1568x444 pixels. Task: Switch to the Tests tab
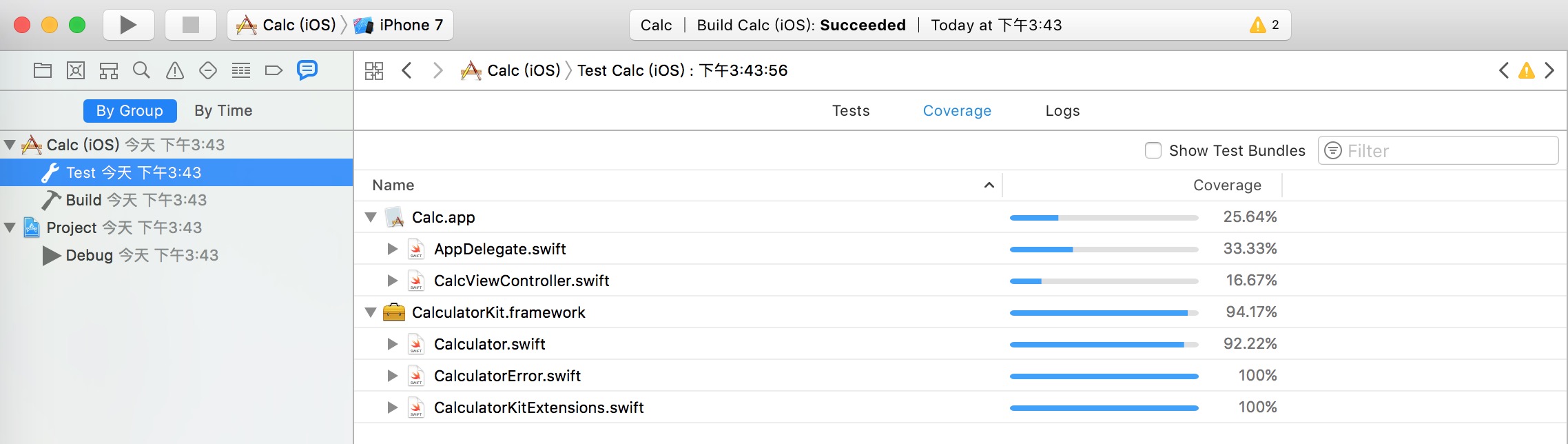tap(851, 111)
